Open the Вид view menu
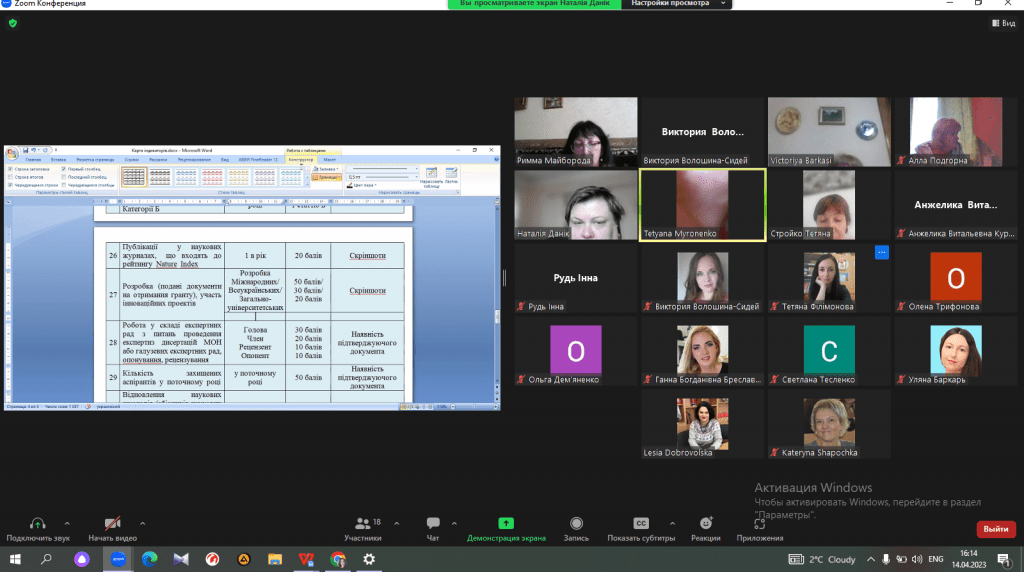This screenshot has width=1024, height=572. point(1002,23)
